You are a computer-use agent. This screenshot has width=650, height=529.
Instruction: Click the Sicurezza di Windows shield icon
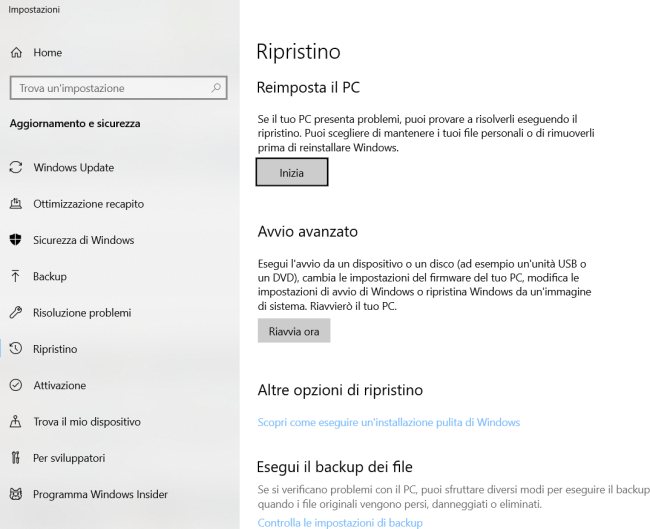coord(15,240)
